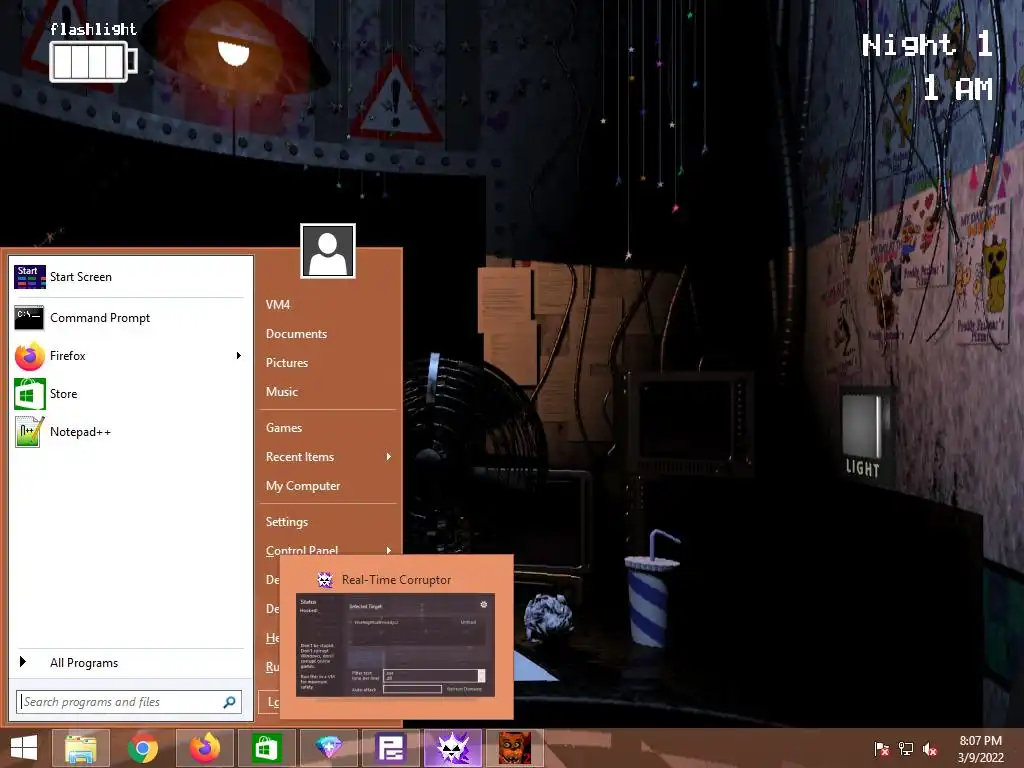The height and width of the screenshot is (768, 1024).
Task: Open the diamond gem app on taskbar
Action: point(328,748)
